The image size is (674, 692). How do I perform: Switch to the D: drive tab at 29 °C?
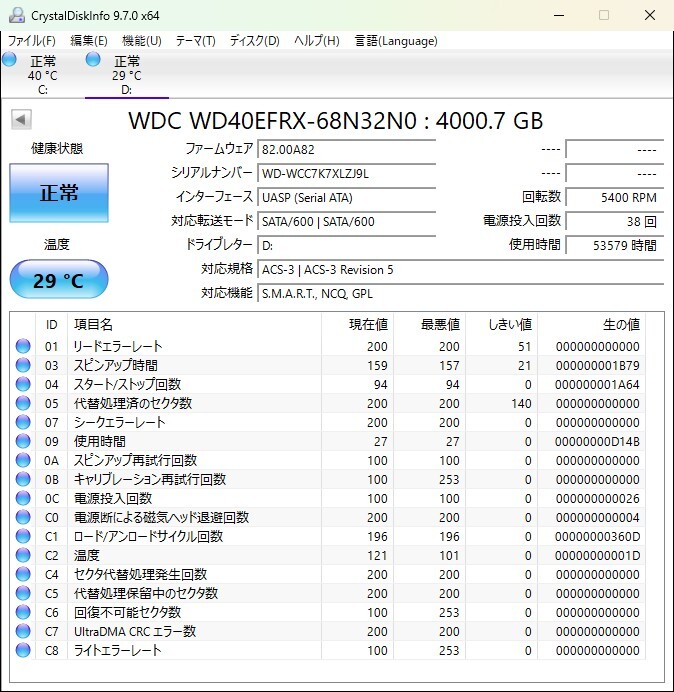127,74
